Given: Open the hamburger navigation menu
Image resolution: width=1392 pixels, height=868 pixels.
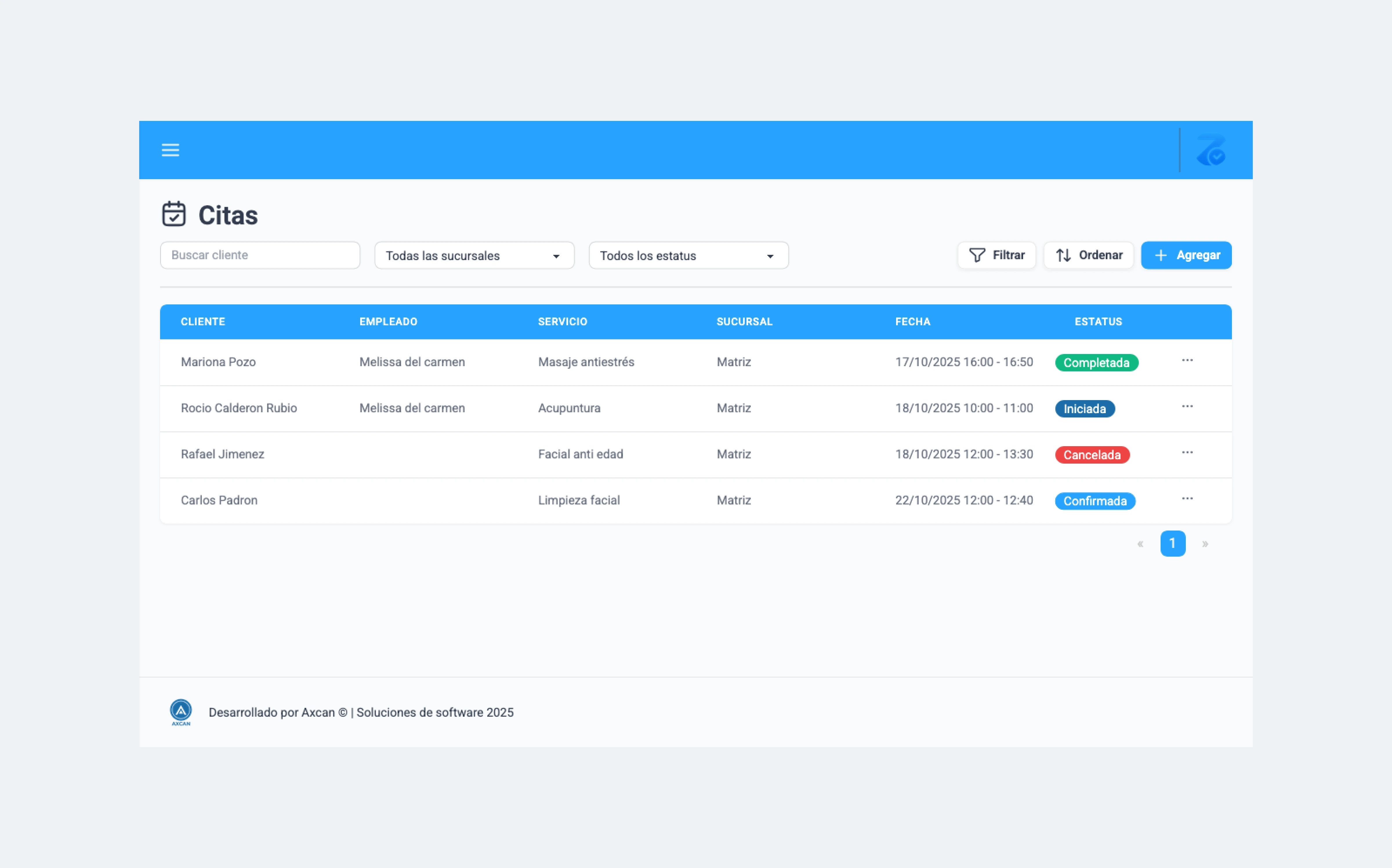Looking at the screenshot, I should (x=170, y=150).
